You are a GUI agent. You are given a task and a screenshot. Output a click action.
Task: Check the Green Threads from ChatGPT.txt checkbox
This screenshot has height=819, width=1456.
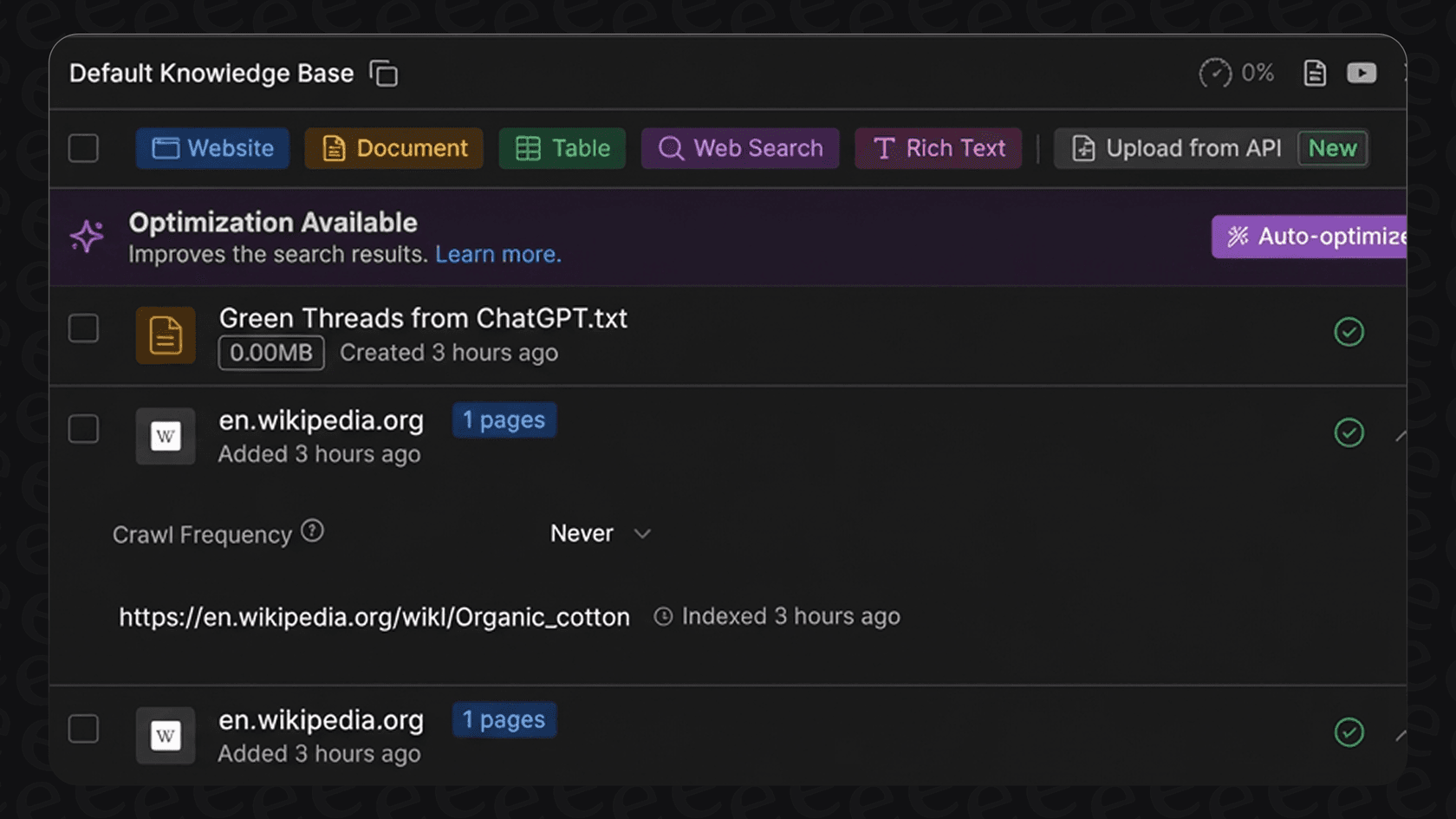(x=83, y=328)
